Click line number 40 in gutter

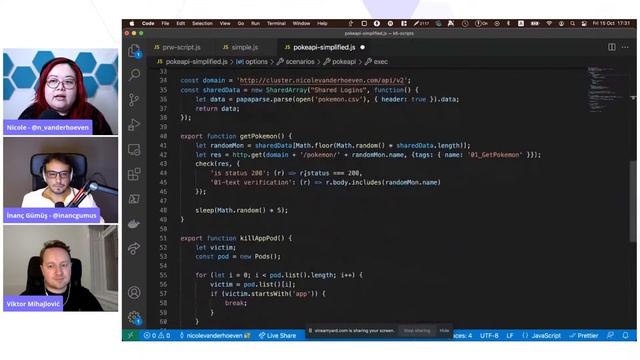tap(163, 136)
